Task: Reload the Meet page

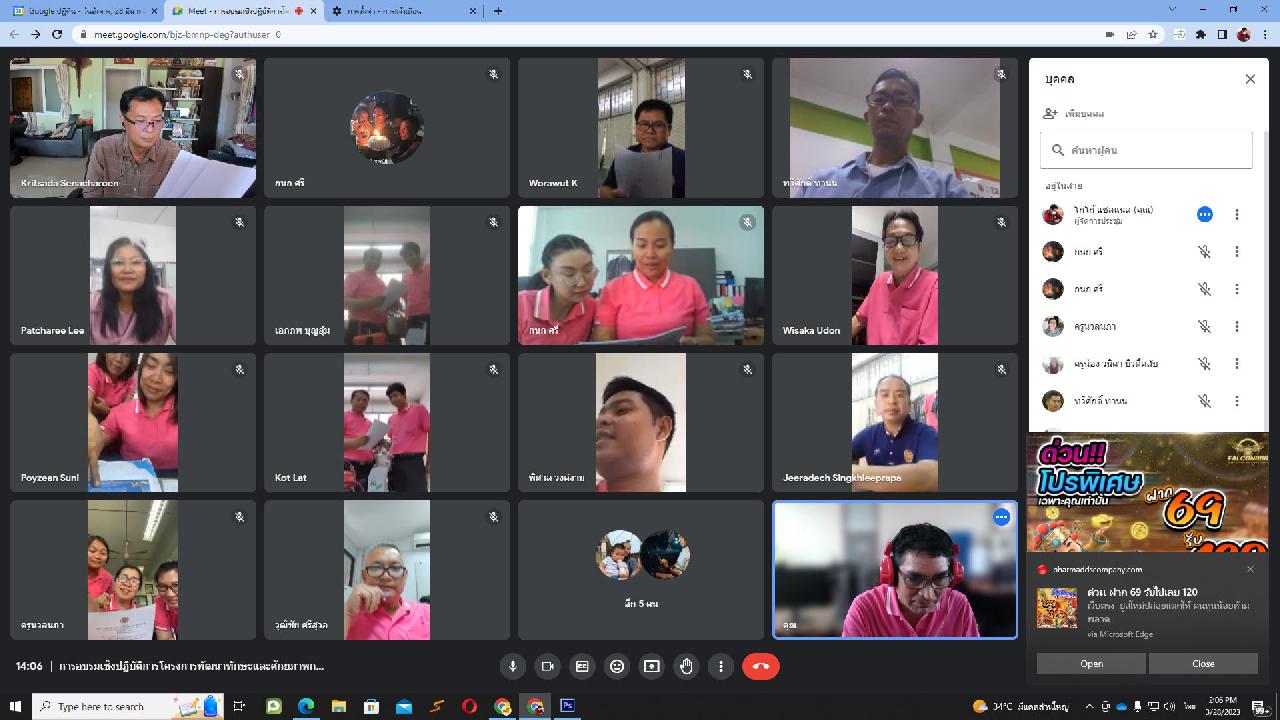Action: [57, 34]
